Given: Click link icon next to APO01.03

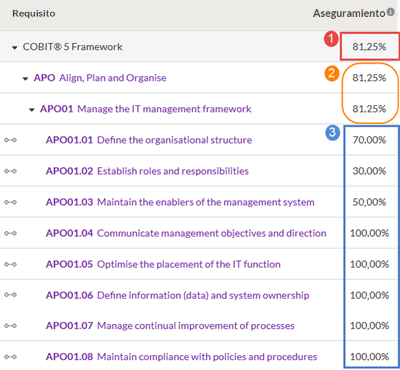Looking at the screenshot, I should click(x=10, y=202).
